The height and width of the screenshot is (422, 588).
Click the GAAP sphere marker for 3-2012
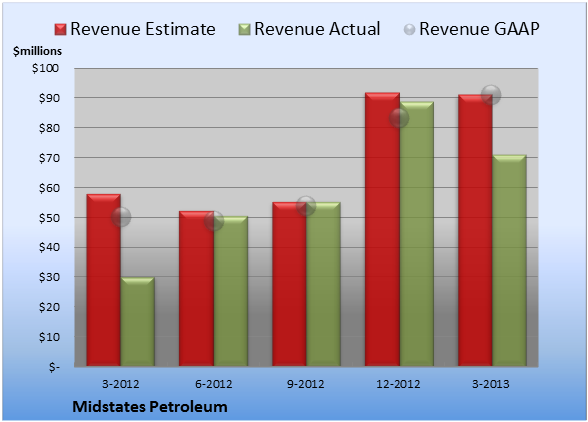121,217
